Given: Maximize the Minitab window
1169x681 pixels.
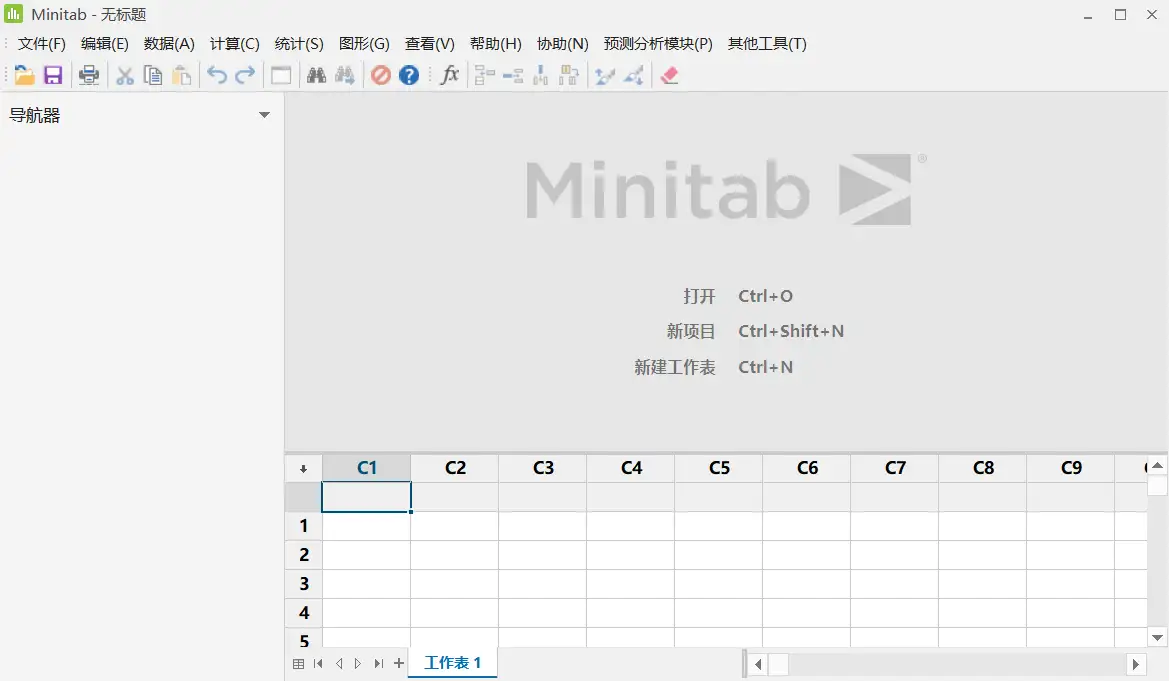Looking at the screenshot, I should (x=1120, y=15).
